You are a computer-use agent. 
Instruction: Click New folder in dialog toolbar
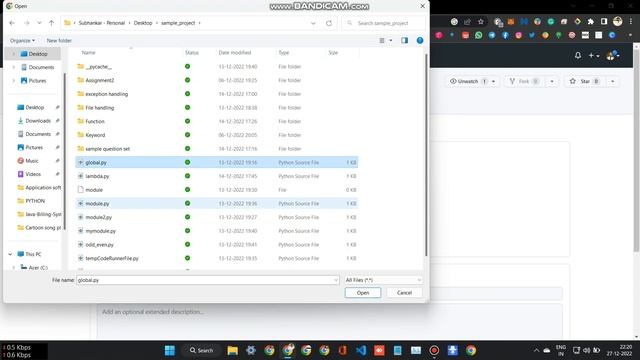(59, 40)
